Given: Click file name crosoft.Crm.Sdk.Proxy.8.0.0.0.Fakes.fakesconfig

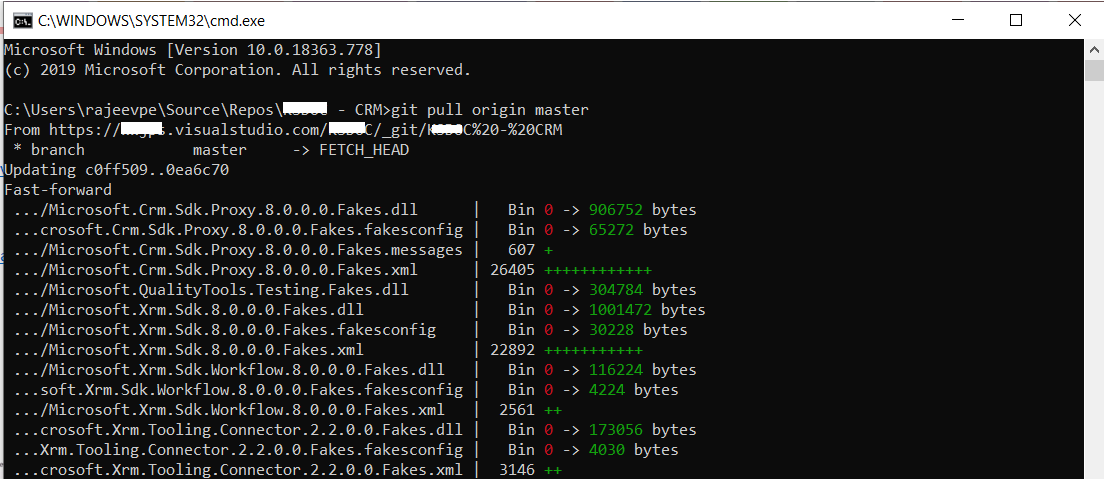Looking at the screenshot, I should pyautogui.click(x=238, y=230).
